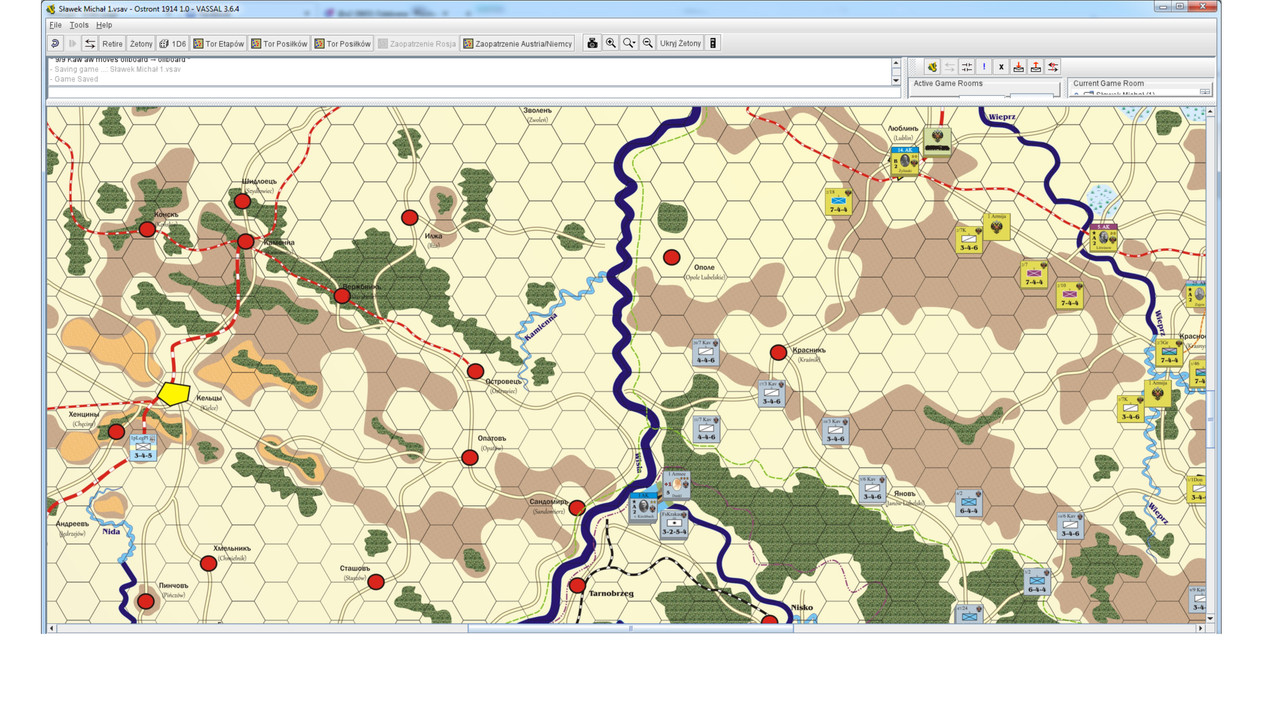1280x709 pixels.
Task: Click the 'Game Saved' chat log line
Action: click(75, 78)
